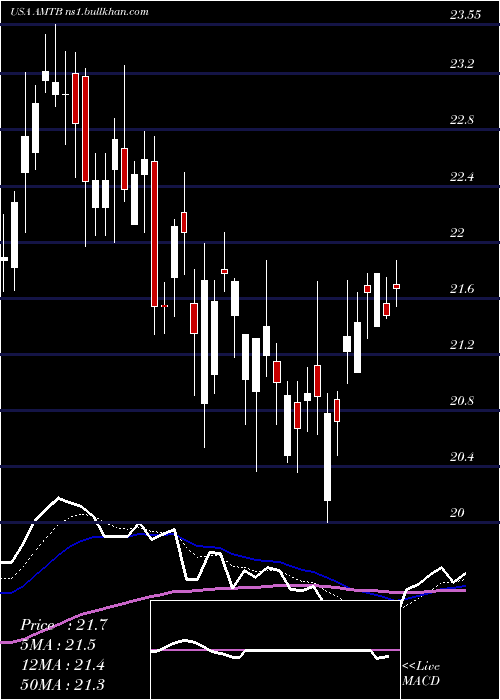Image resolution: width=500 pixels, height=700 pixels.
Task: Click the lowest white candlestick above 20
Action: point(328,457)
